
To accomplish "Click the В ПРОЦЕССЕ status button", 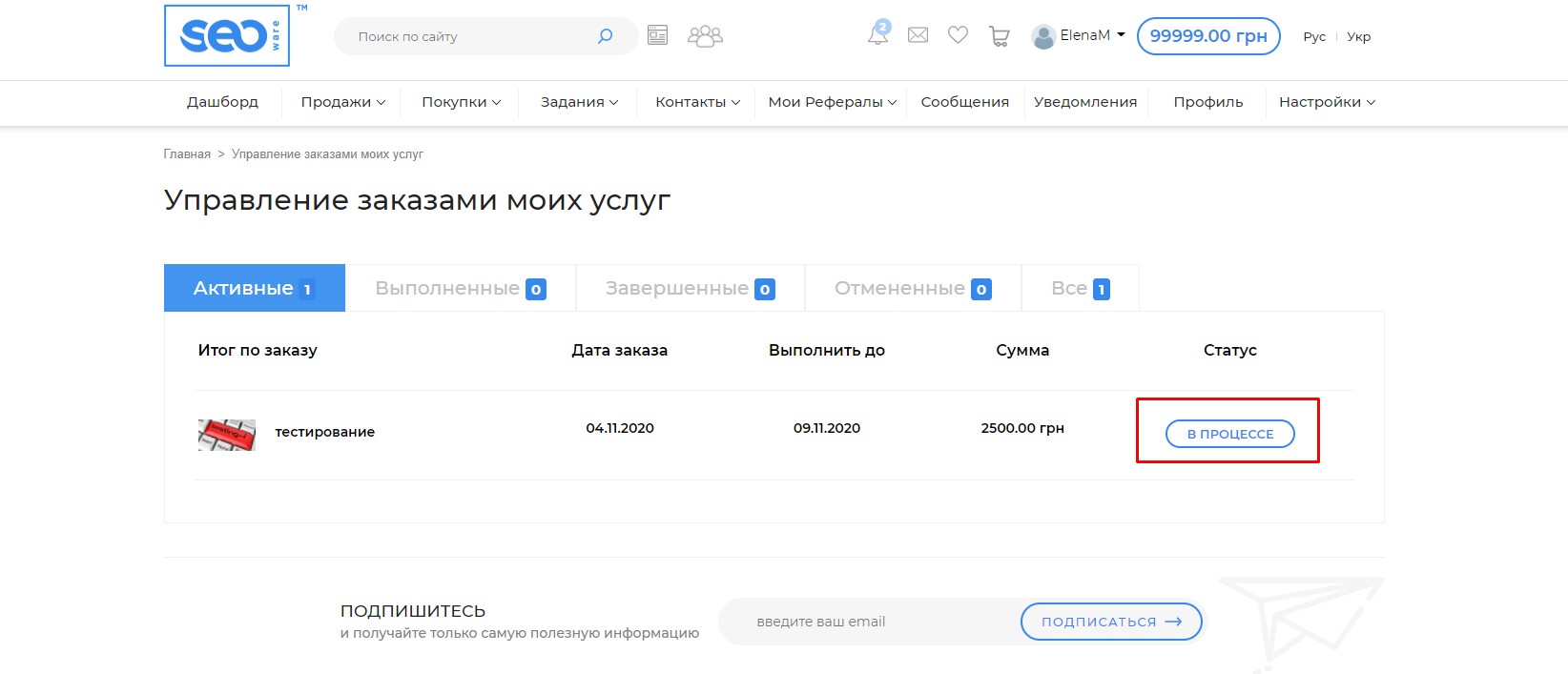I will click(x=1229, y=434).
